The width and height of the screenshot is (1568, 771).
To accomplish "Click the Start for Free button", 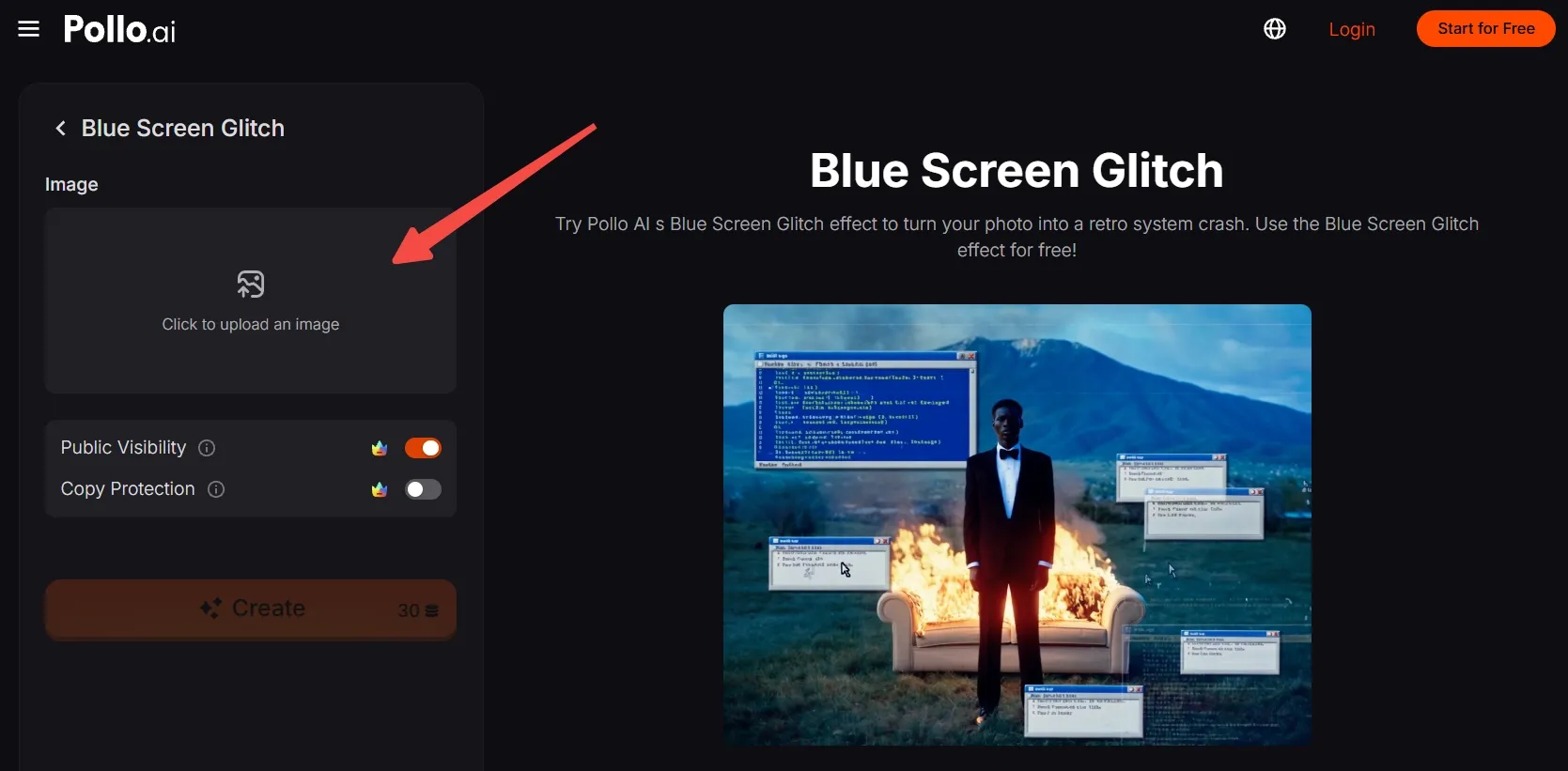I will point(1485,29).
